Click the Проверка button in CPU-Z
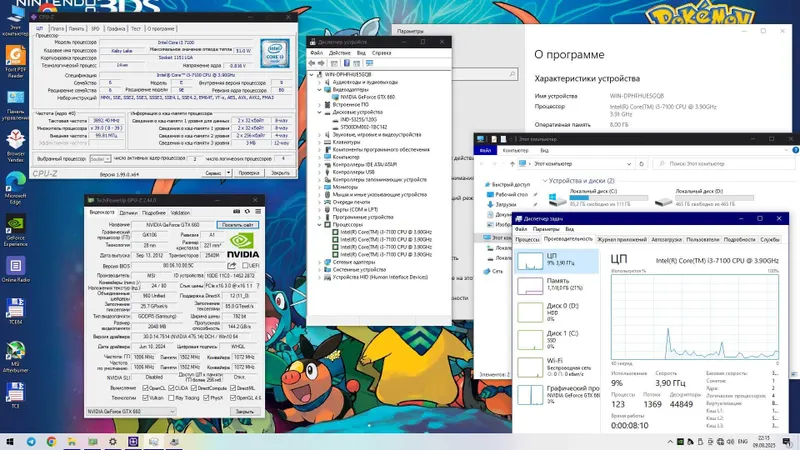Viewport: 800px width, 450px height. pos(249,173)
